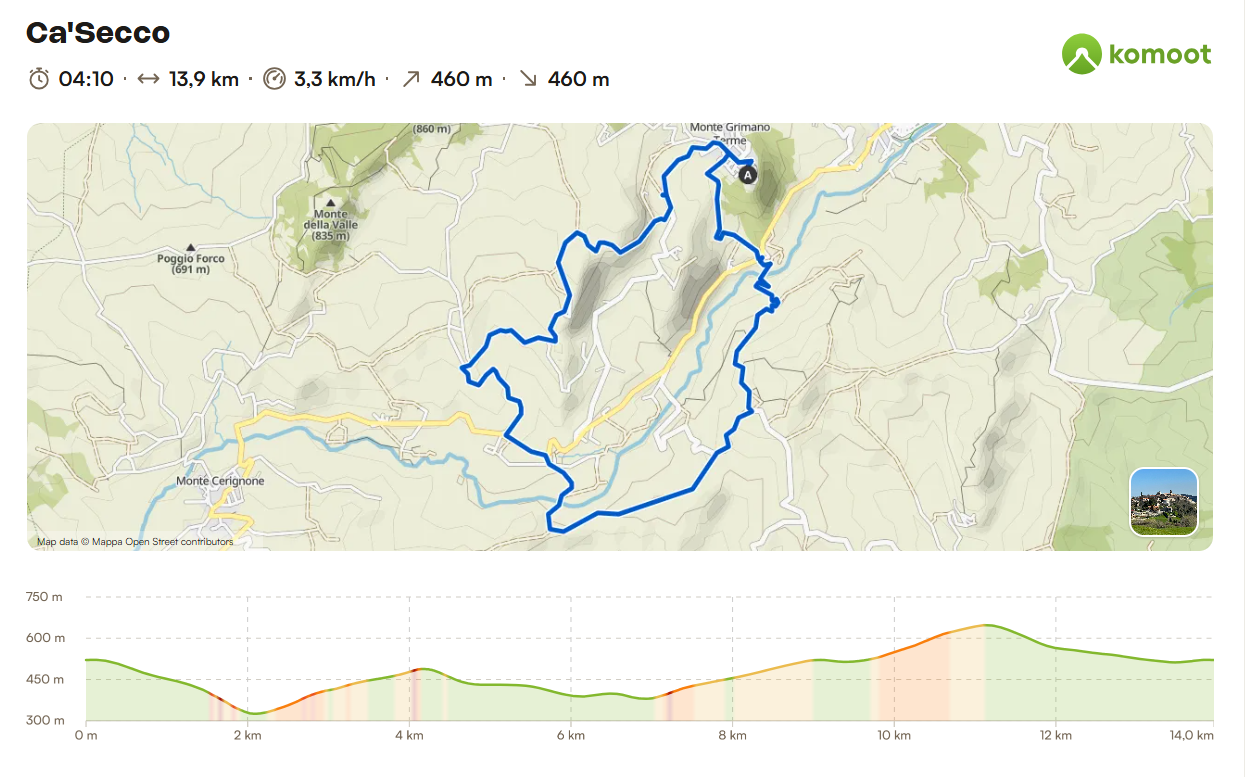Click the komoot logo icon
Screen dimensions: 1249x777
(1081, 53)
